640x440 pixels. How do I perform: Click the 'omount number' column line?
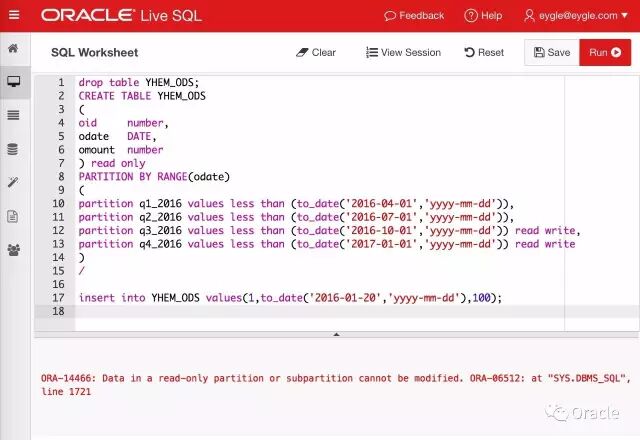[121, 149]
